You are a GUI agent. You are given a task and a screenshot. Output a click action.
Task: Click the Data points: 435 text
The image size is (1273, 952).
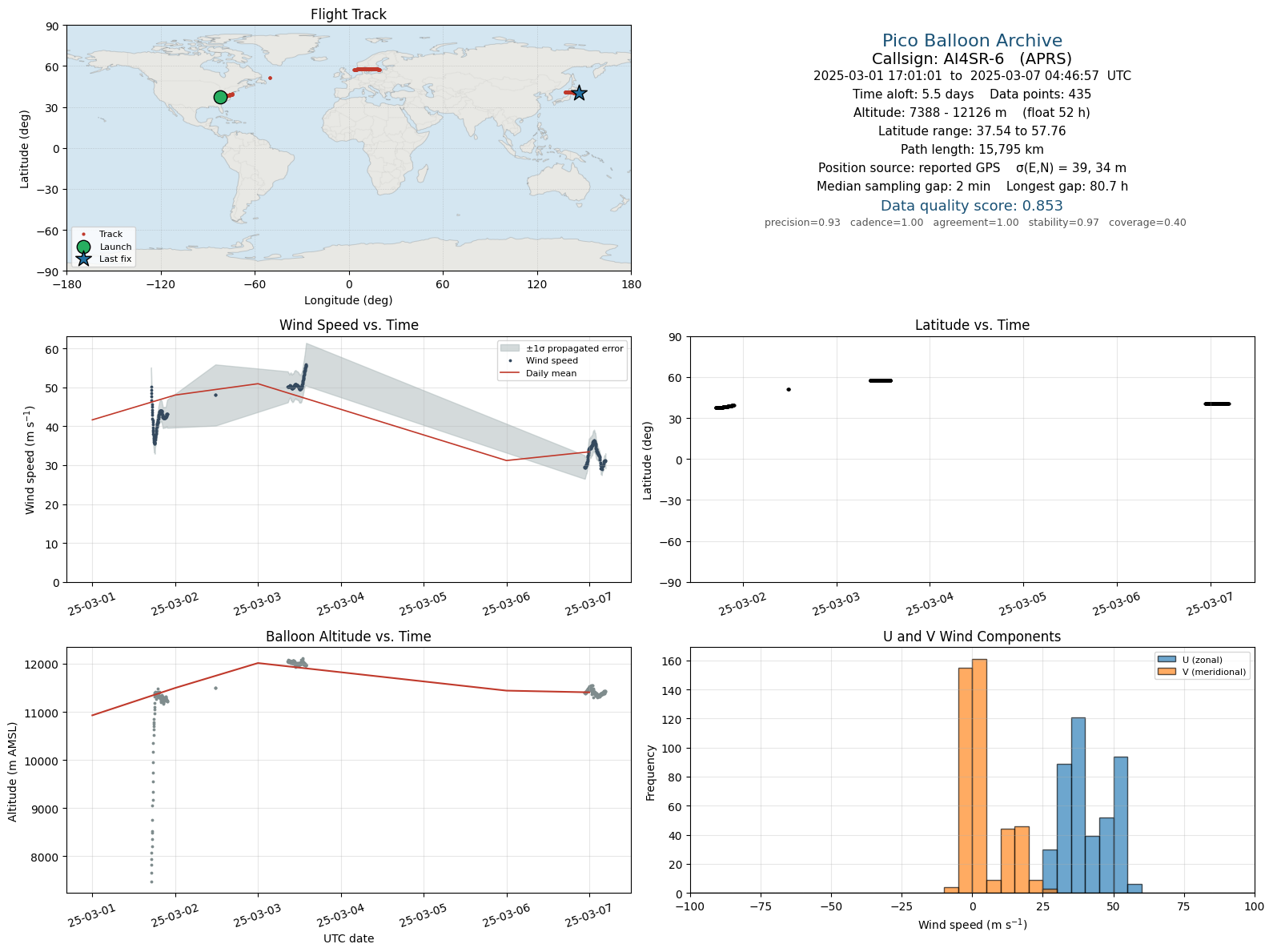click(1041, 94)
